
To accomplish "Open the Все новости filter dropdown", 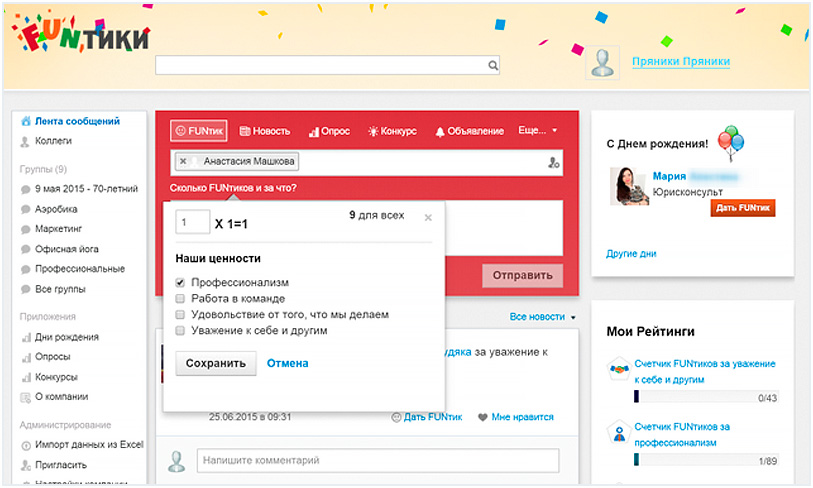I will (x=542, y=317).
